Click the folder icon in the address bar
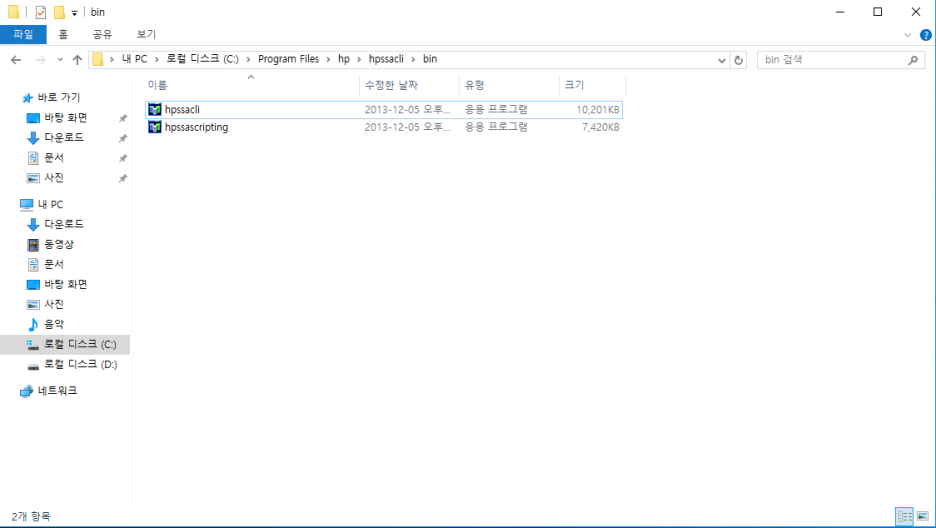Viewport: 936px width, 528px height. (98, 59)
